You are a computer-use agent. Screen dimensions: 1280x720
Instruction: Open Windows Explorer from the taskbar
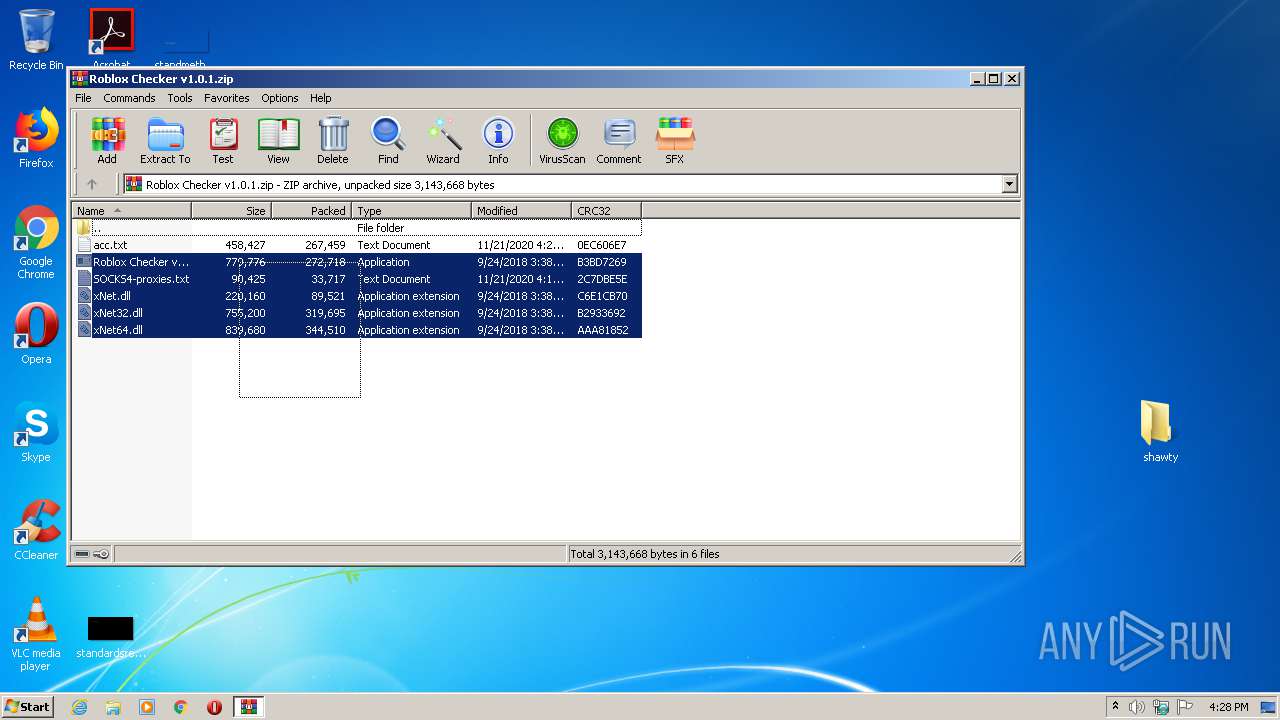(113, 707)
